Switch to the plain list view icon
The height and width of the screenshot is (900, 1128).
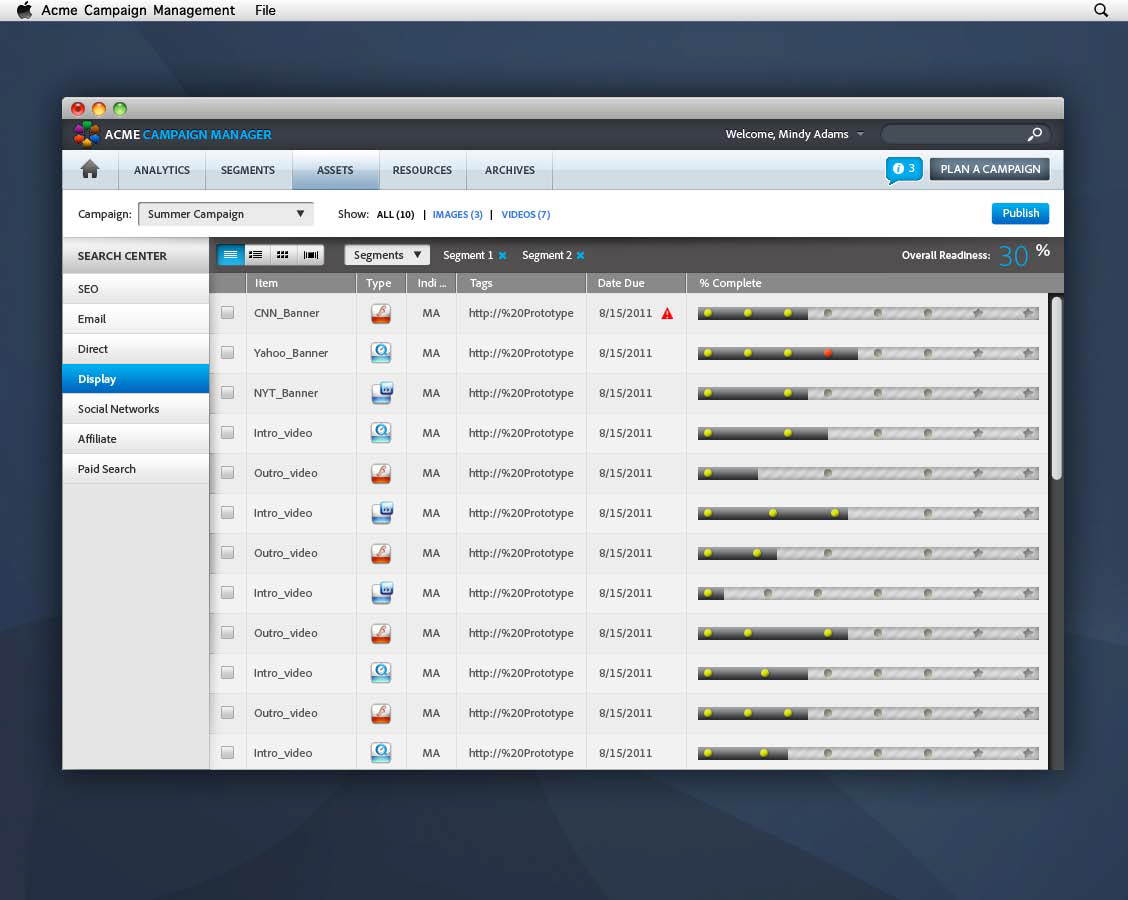tap(230, 255)
